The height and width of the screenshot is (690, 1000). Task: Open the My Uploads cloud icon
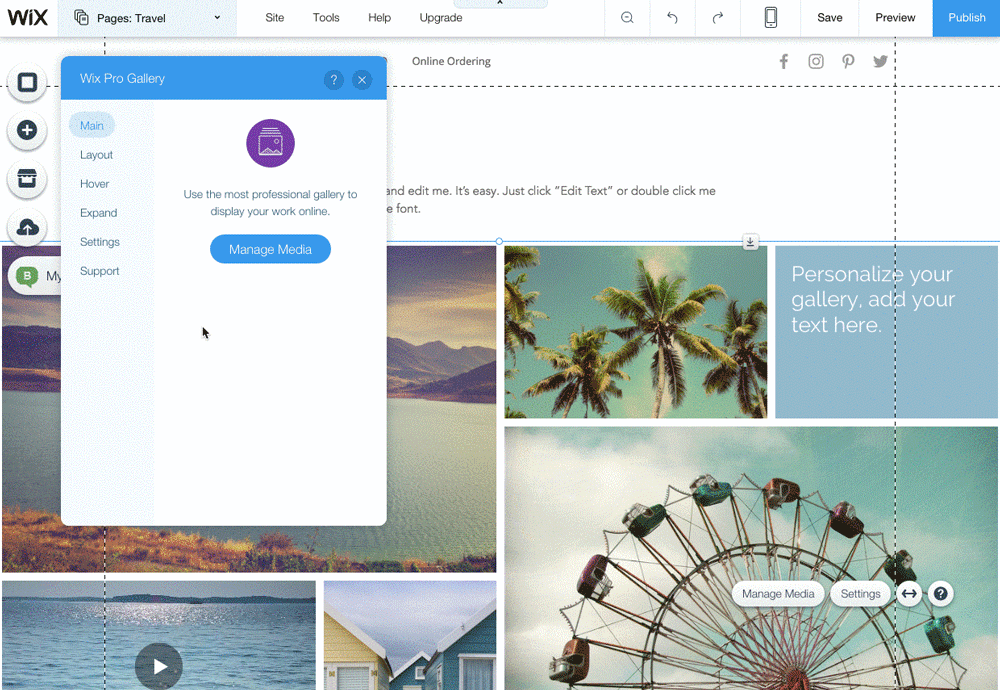pos(27,227)
